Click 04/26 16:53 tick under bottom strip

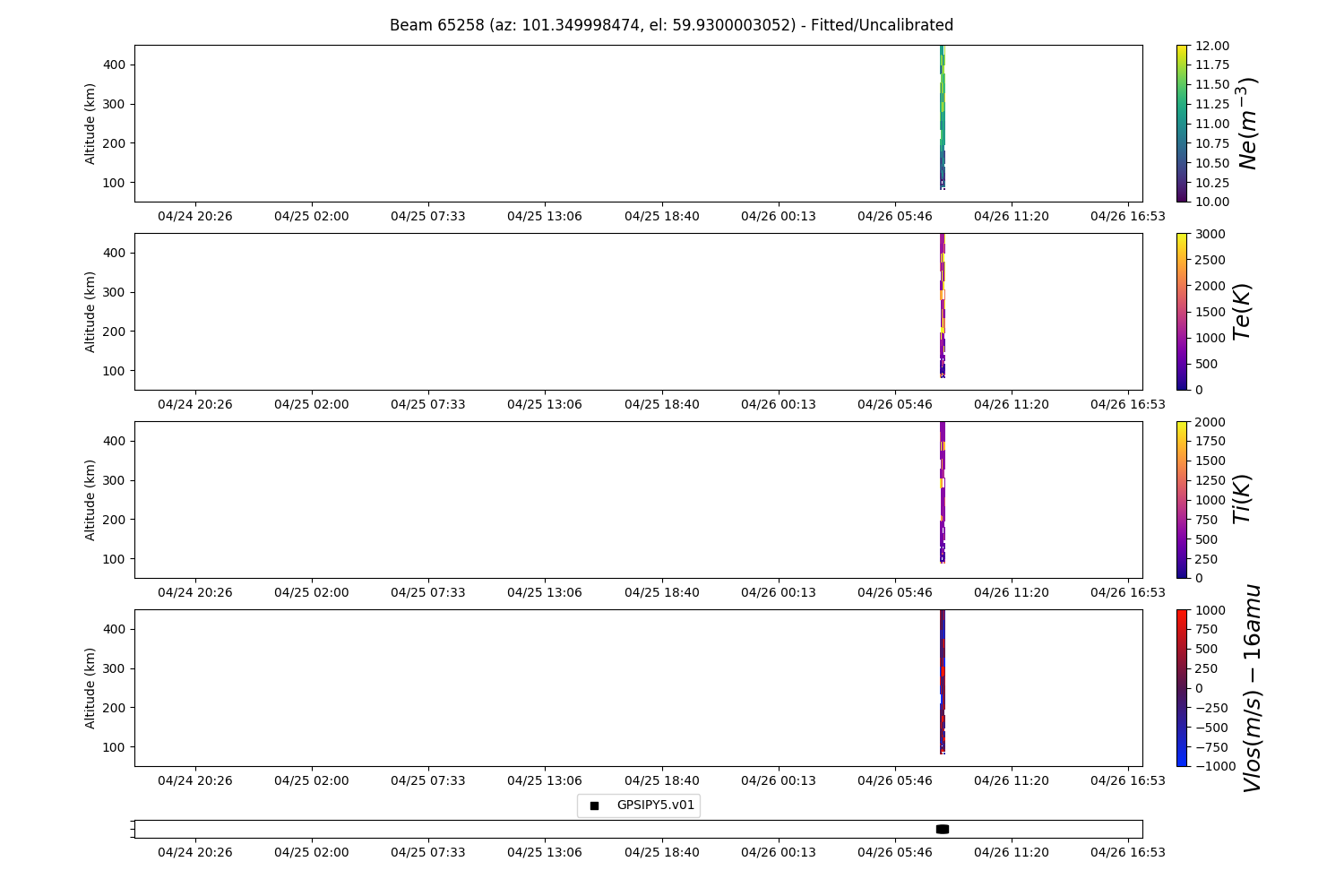click(1128, 852)
